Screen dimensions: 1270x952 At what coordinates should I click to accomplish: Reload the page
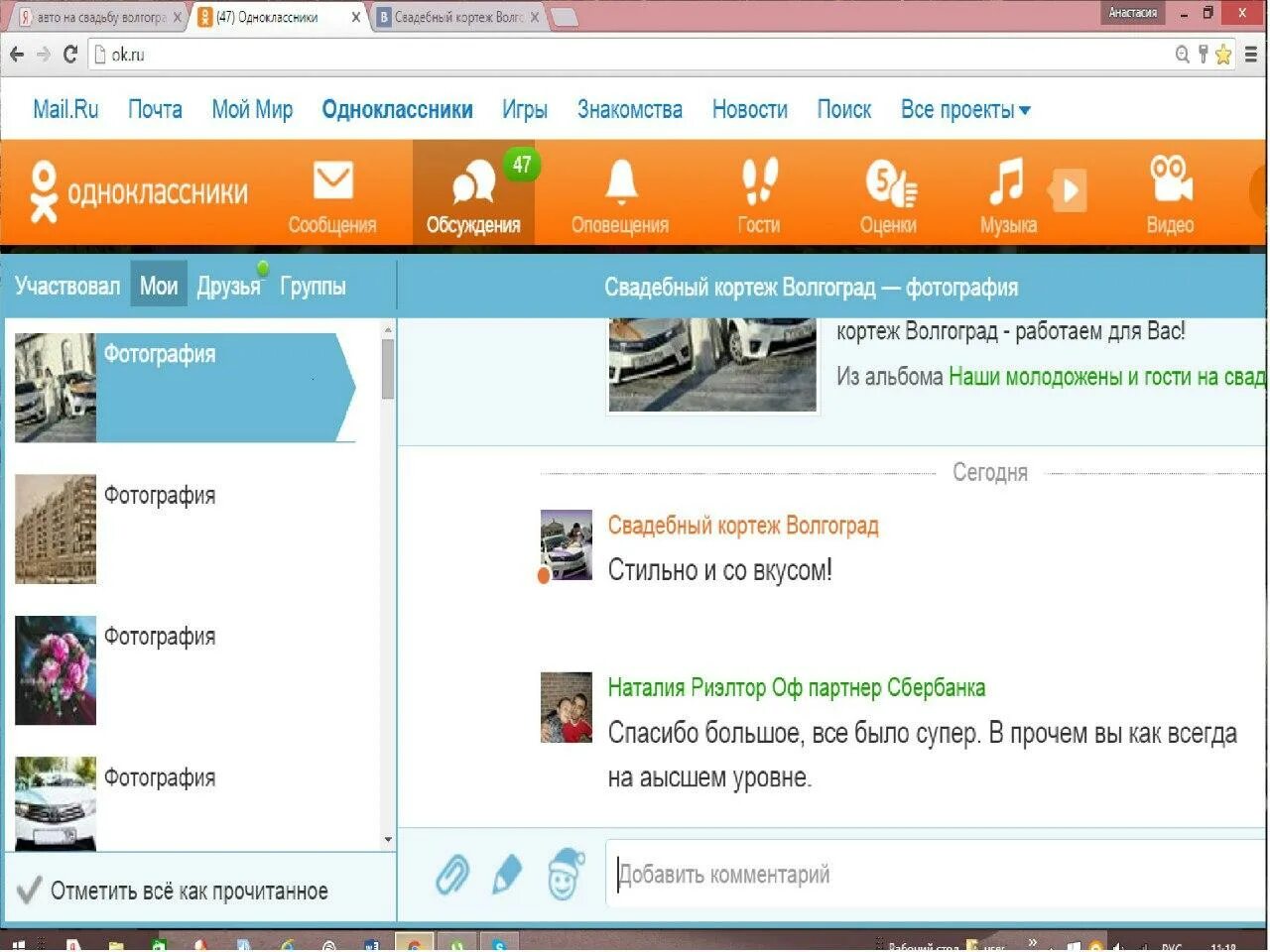[69, 55]
